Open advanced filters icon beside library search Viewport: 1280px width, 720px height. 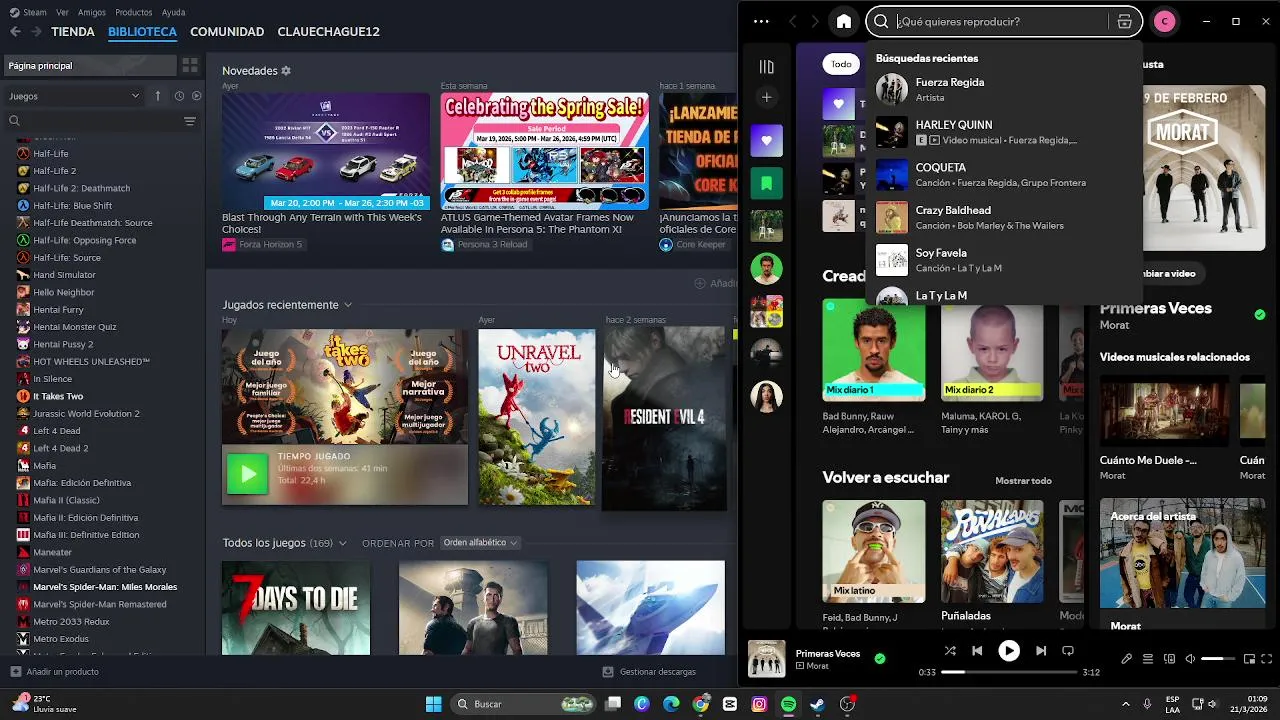coord(189,121)
